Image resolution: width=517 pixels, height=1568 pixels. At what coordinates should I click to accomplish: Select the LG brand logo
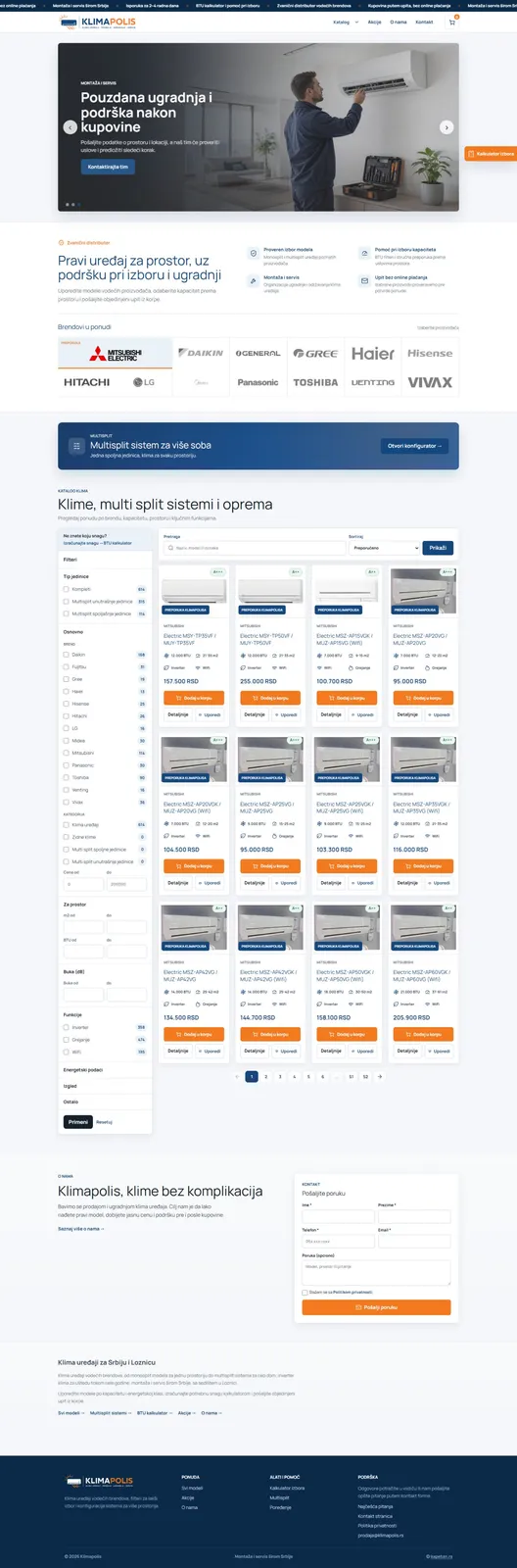[144, 382]
